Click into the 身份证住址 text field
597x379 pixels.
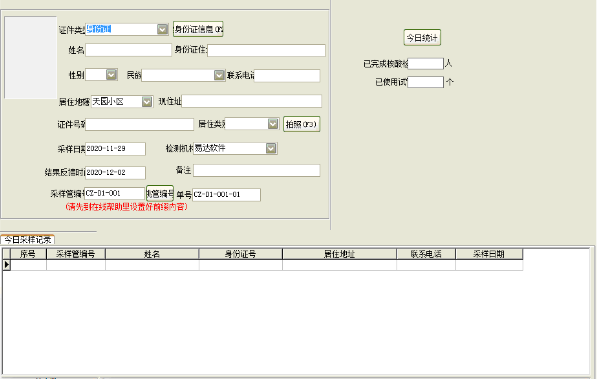[x=267, y=50]
